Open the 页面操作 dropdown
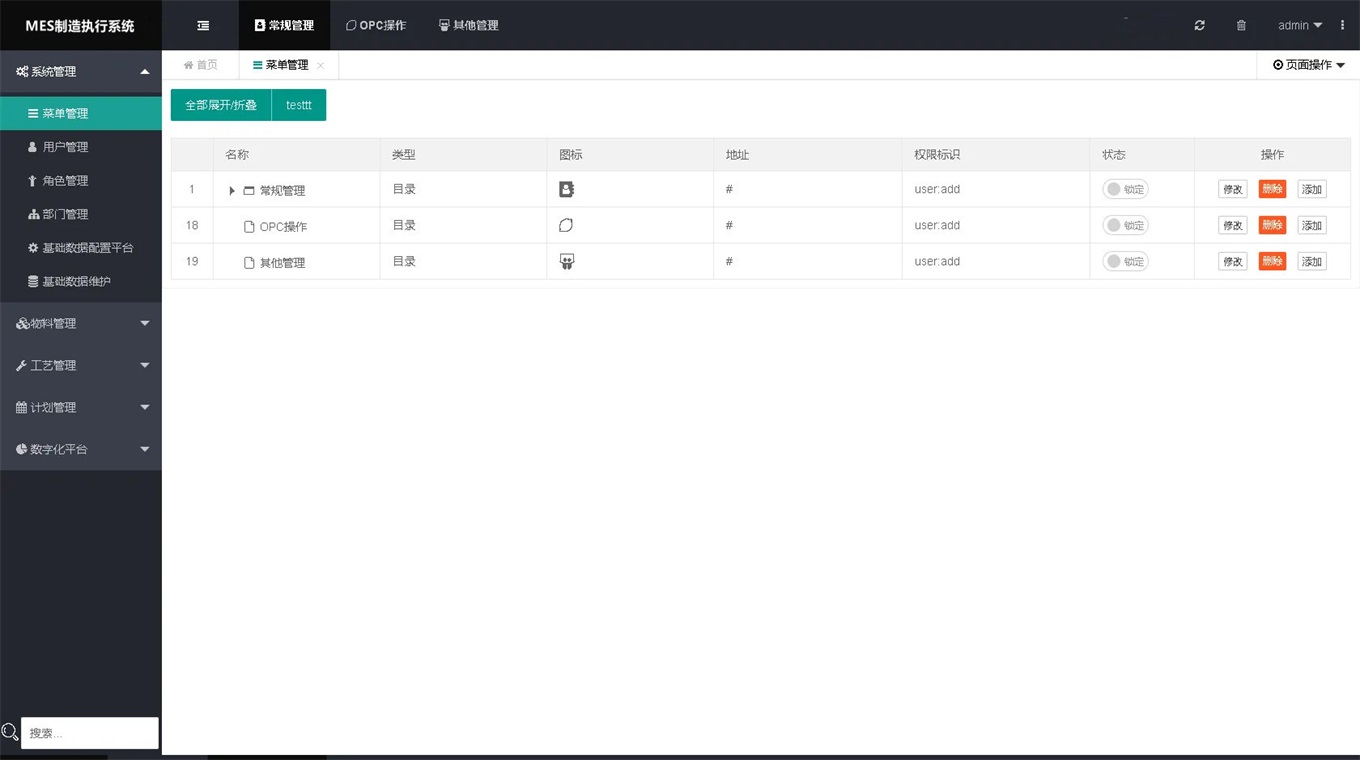This screenshot has height=760, width=1360. click(1308, 65)
